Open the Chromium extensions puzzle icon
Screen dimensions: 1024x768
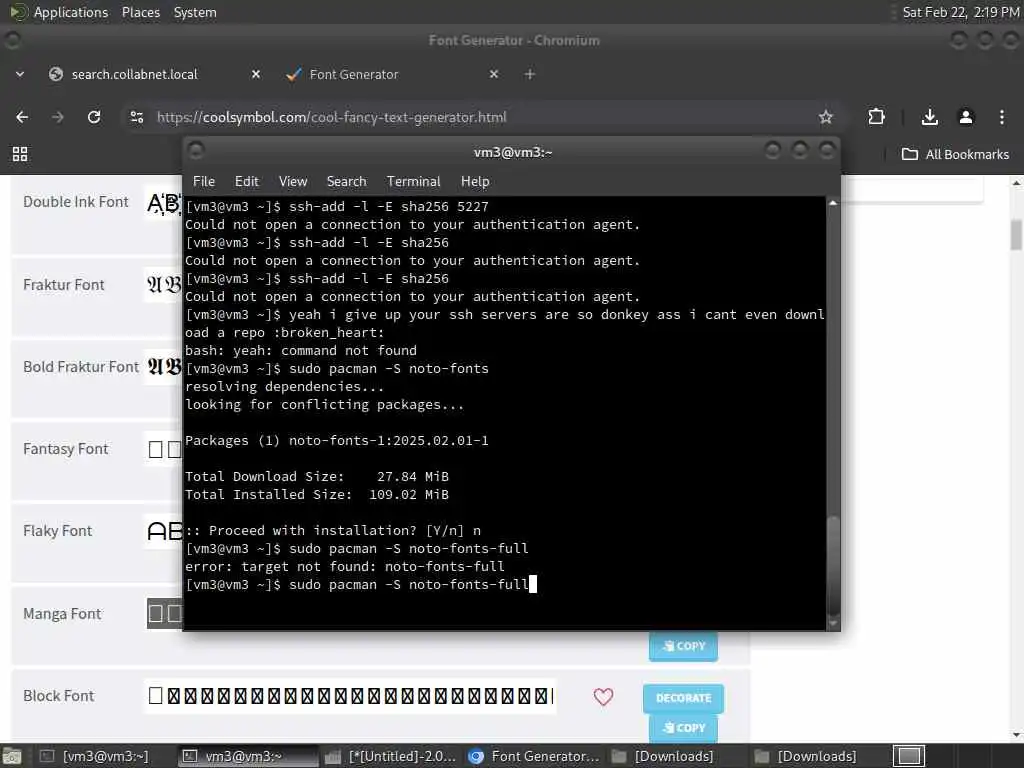coord(876,117)
